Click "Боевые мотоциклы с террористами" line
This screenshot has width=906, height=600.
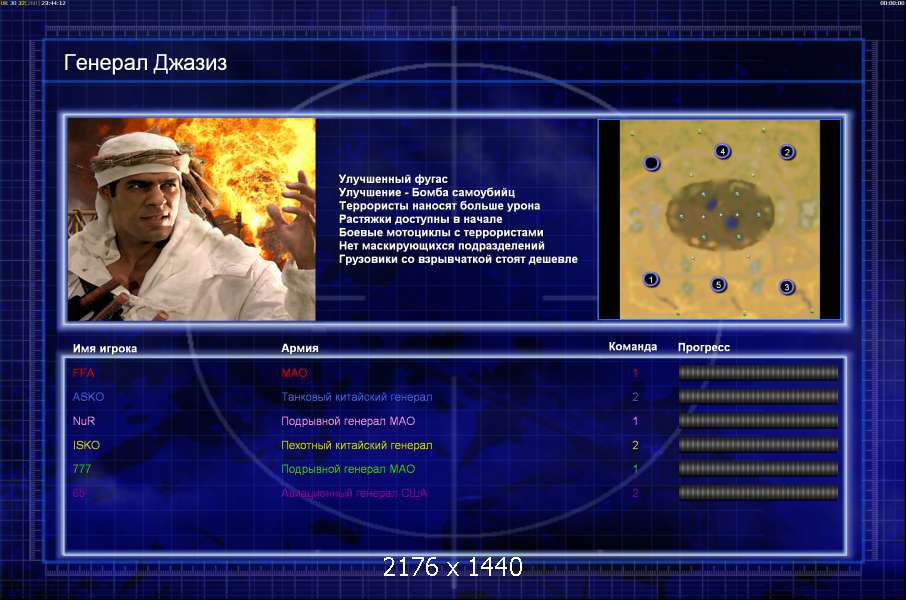[x=441, y=232]
